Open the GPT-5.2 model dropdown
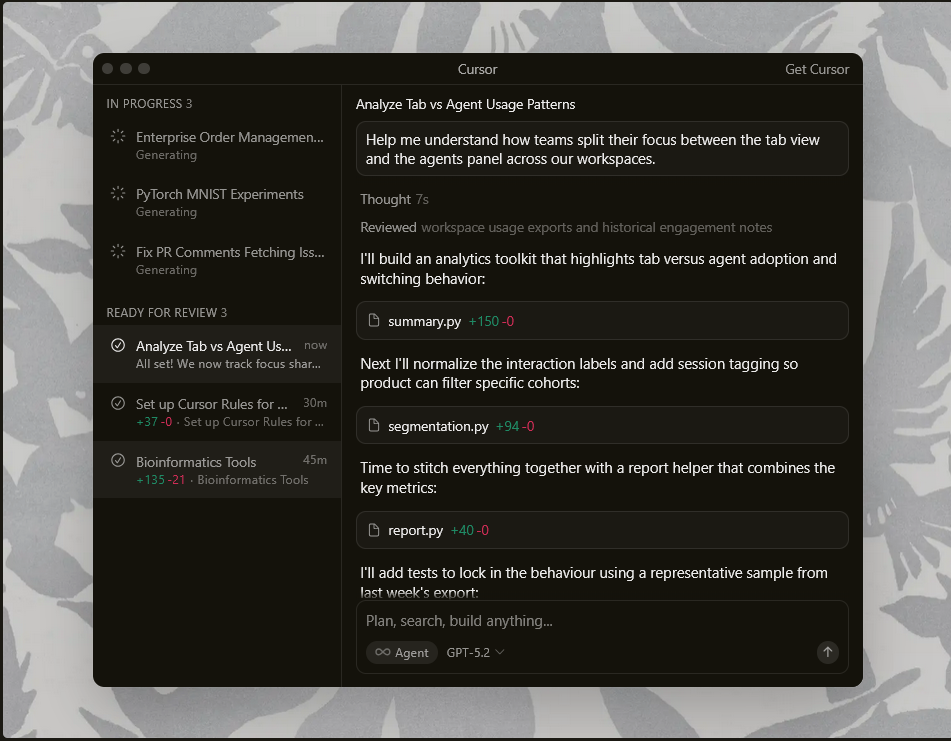Screen dimensions: 951x741 point(475,652)
